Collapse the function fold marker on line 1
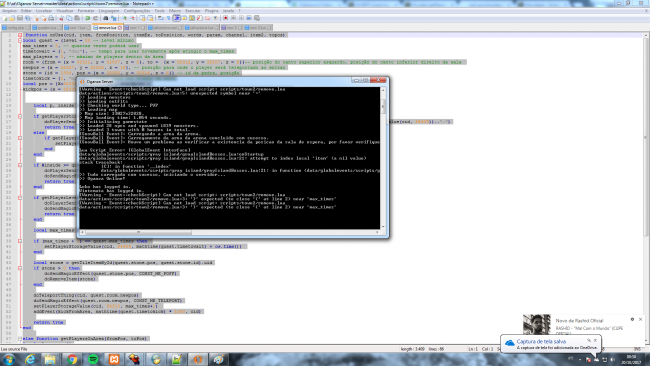Screen dimensions: 650x366 19,35
